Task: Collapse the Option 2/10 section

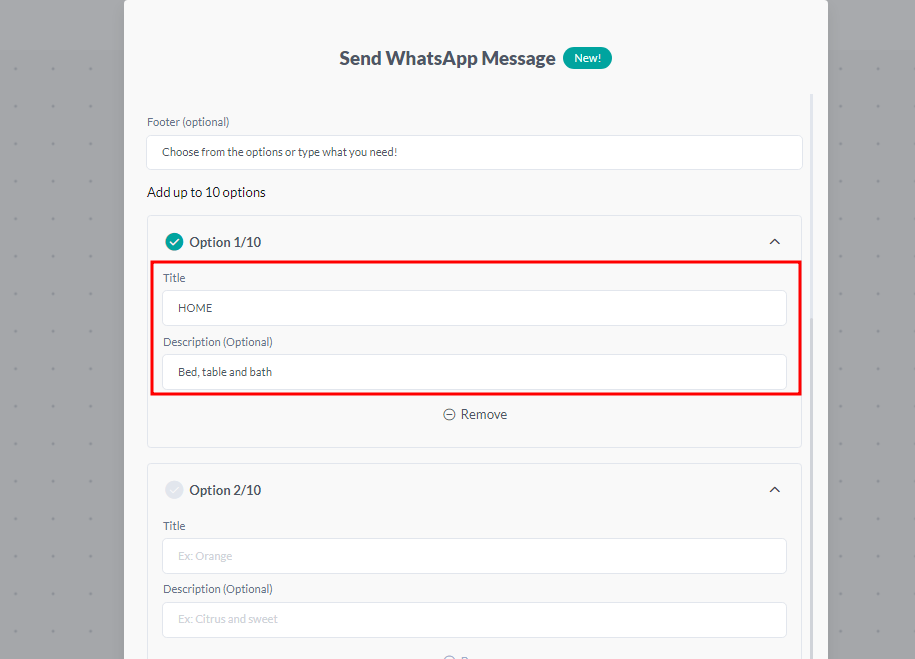Action: pos(774,490)
